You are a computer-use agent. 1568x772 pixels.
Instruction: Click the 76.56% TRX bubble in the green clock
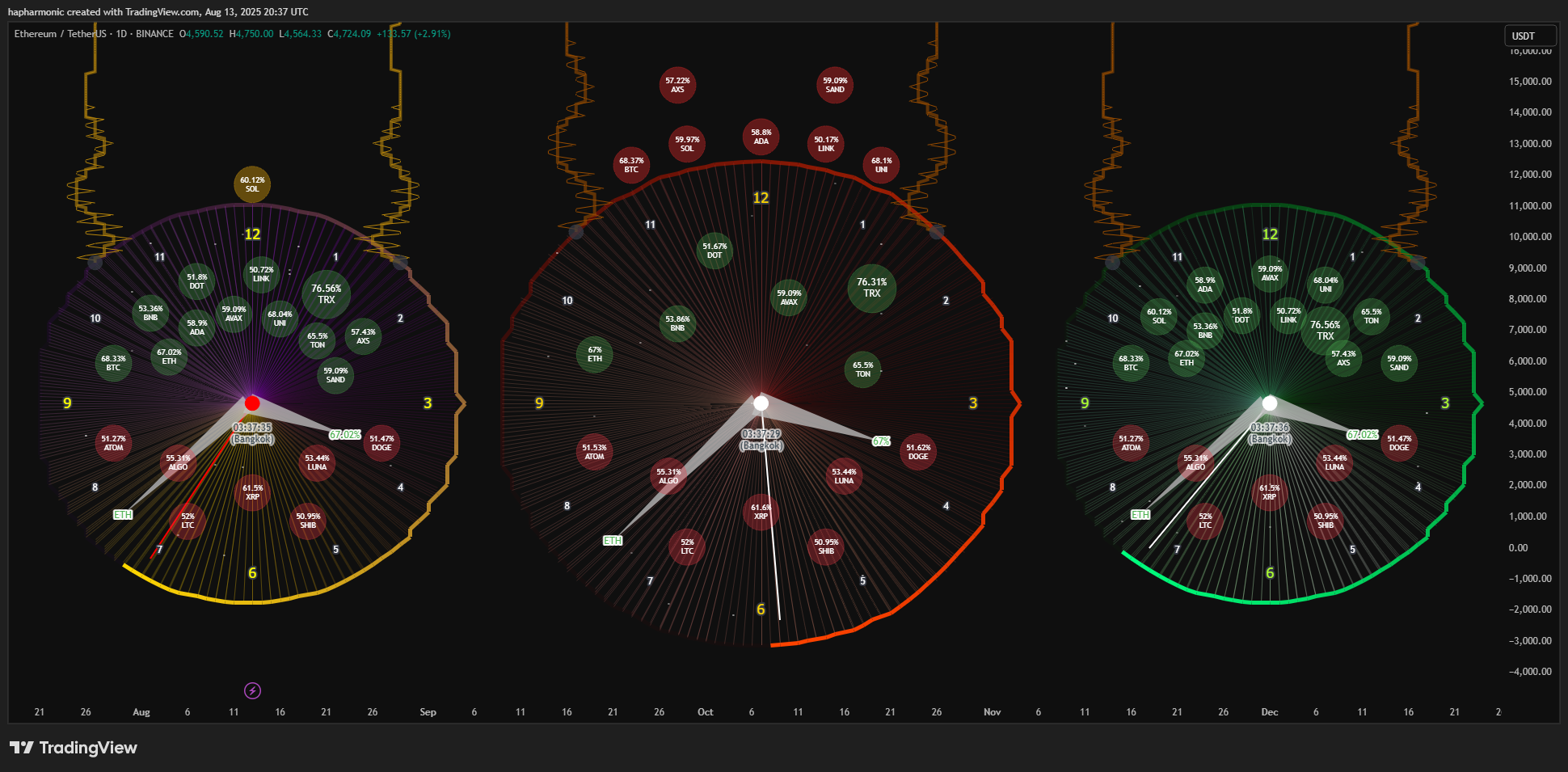click(1326, 331)
